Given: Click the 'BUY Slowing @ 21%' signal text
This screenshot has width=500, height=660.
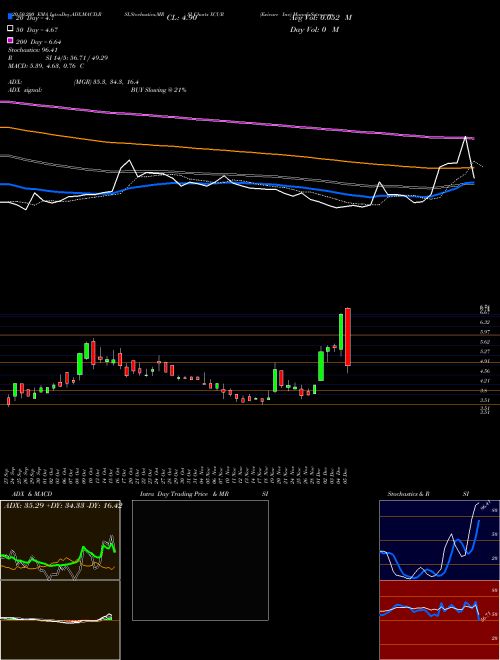Looking at the screenshot, I should pyautogui.click(x=158, y=90).
